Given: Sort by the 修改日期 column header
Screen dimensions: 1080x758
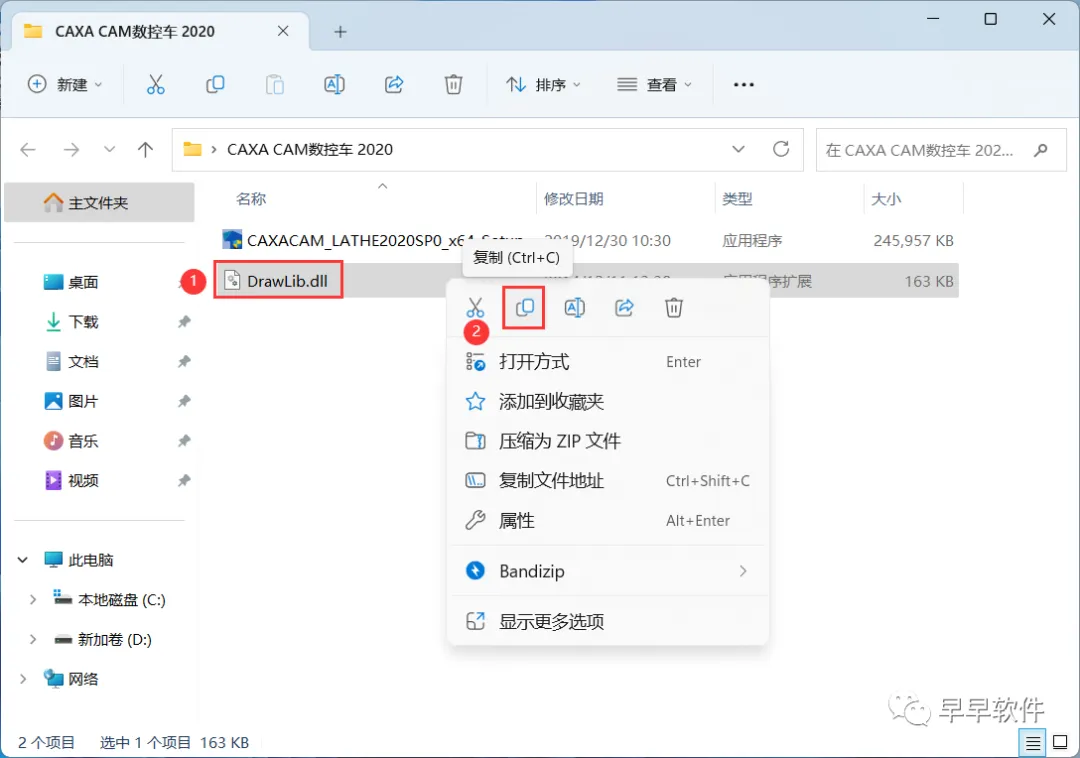Looking at the screenshot, I should 574,199.
